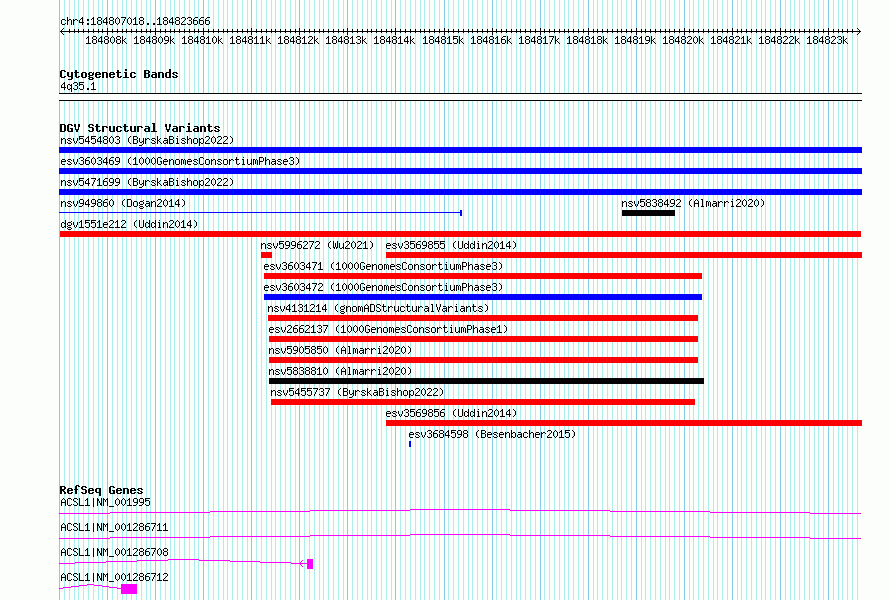890x600 pixels.
Task: Click the 184821k ruler tick label
Action: click(731, 40)
